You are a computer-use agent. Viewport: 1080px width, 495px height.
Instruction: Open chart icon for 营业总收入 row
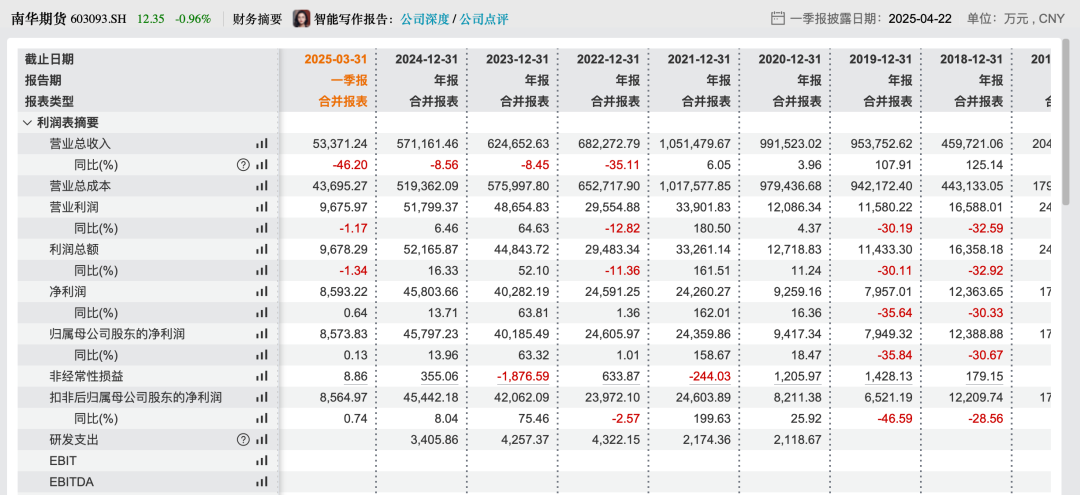(x=262, y=144)
